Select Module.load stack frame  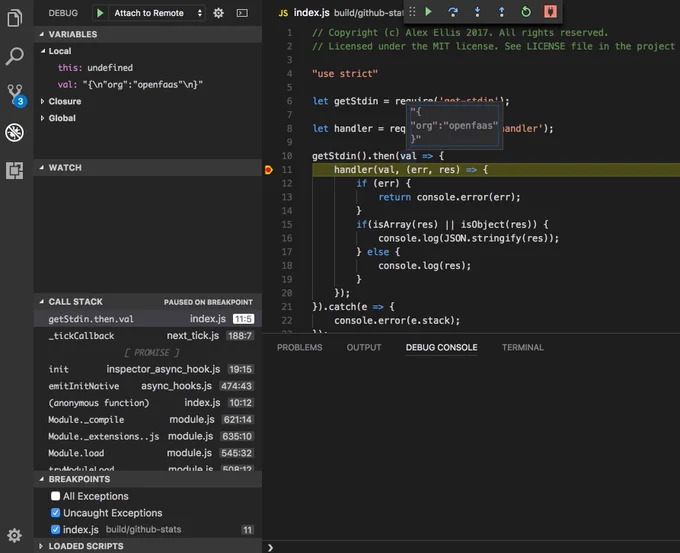[x=148, y=453]
